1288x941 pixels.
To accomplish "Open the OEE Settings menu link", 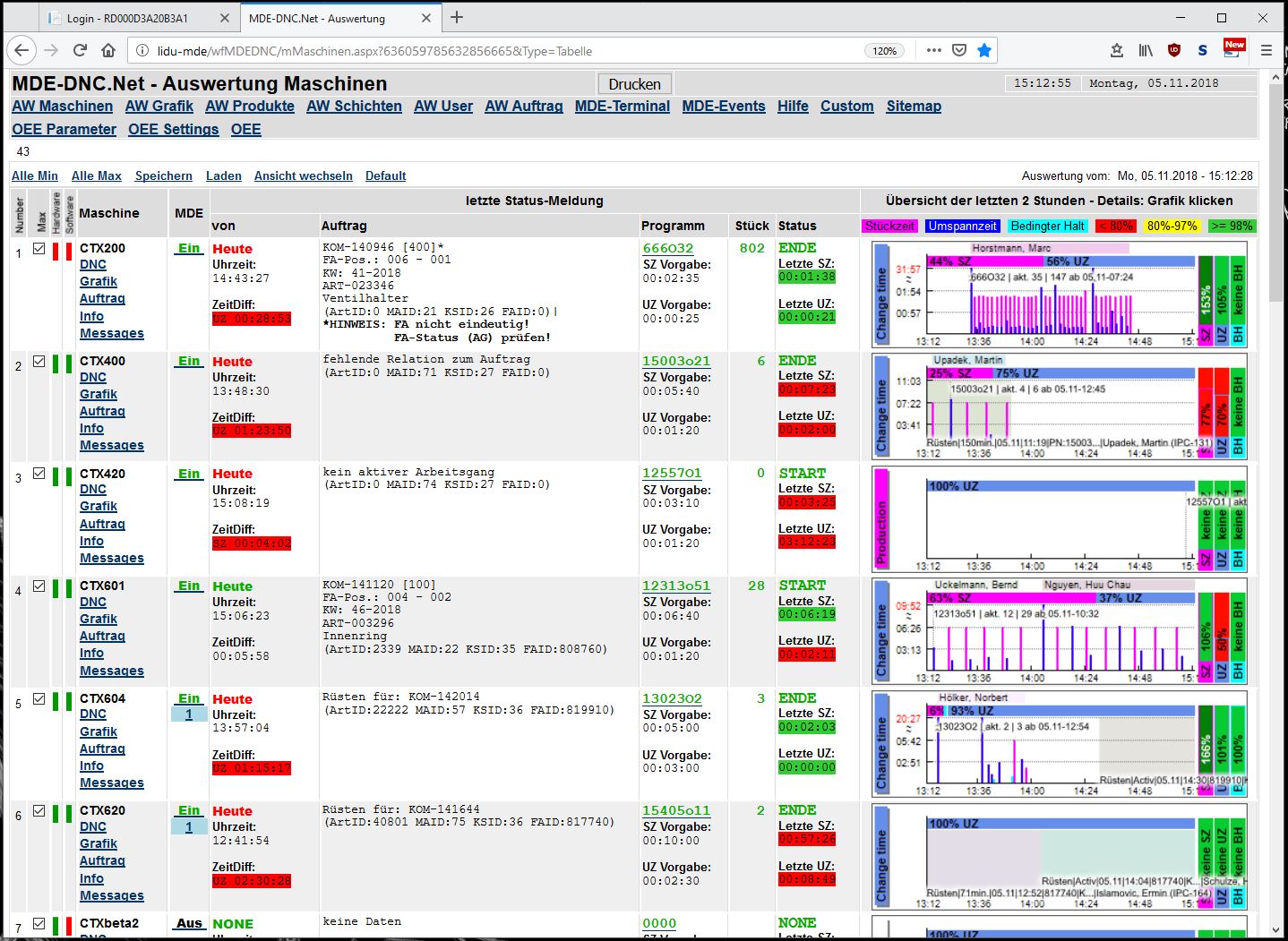I will coord(173,129).
